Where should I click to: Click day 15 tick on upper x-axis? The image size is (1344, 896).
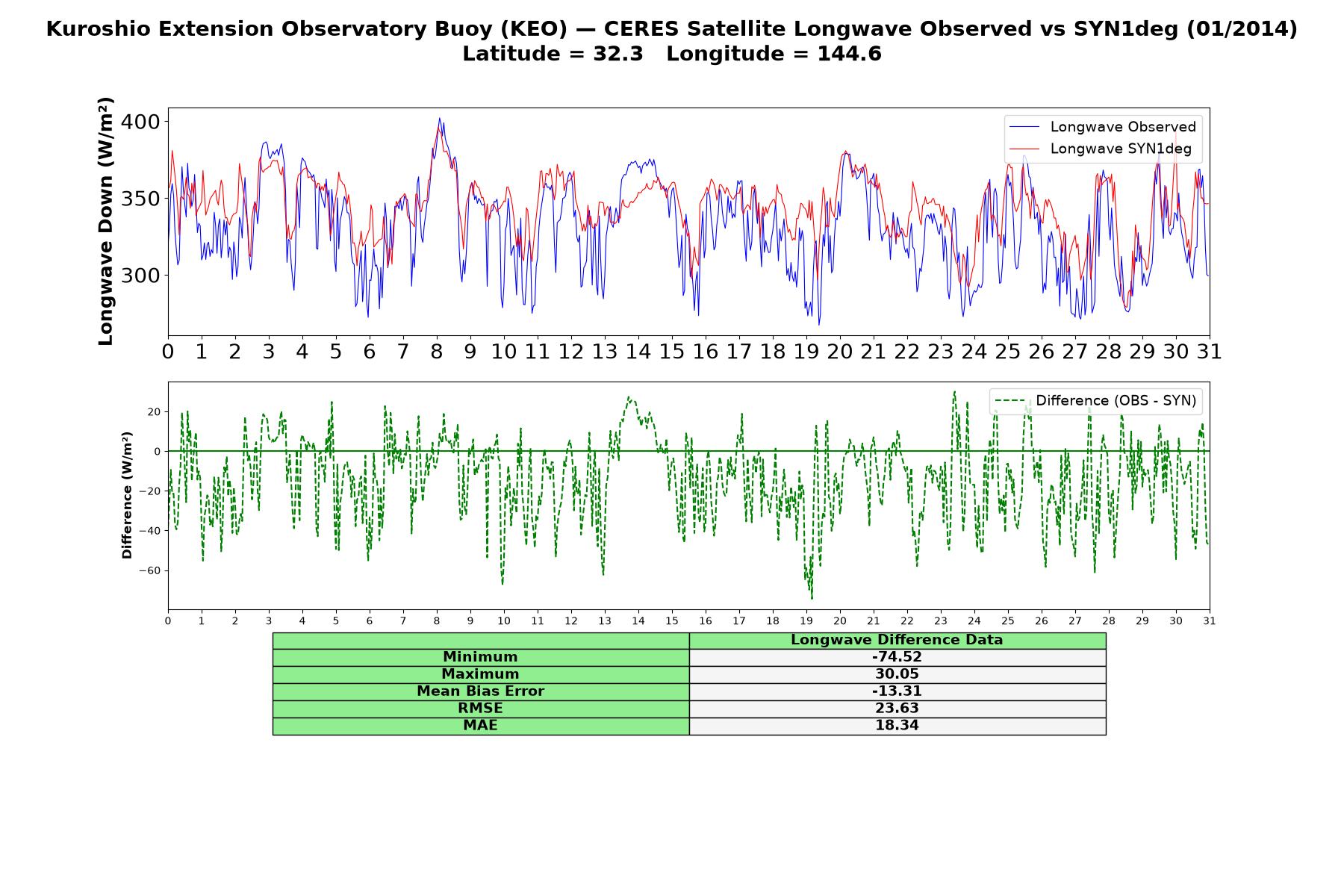[x=671, y=352]
